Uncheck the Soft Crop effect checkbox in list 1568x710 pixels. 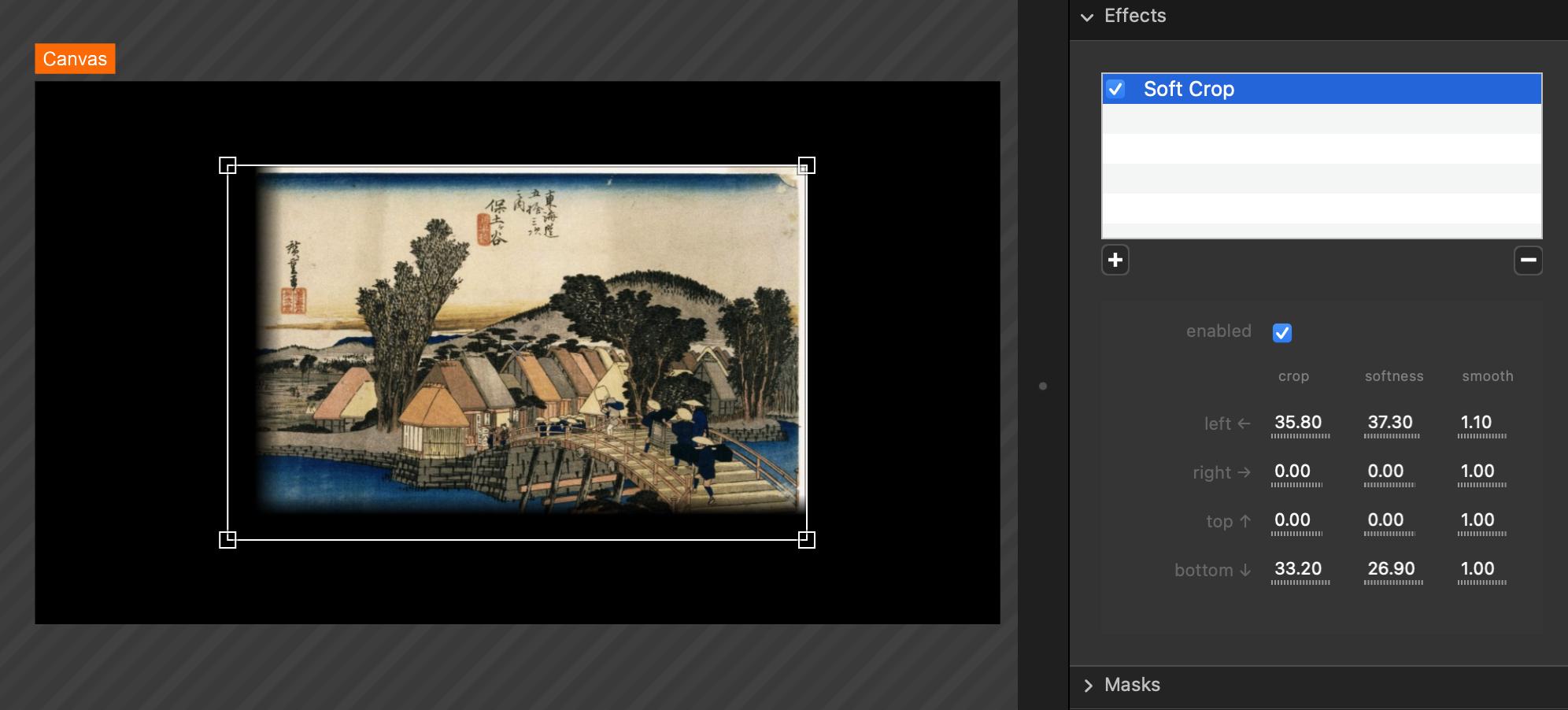[1115, 89]
